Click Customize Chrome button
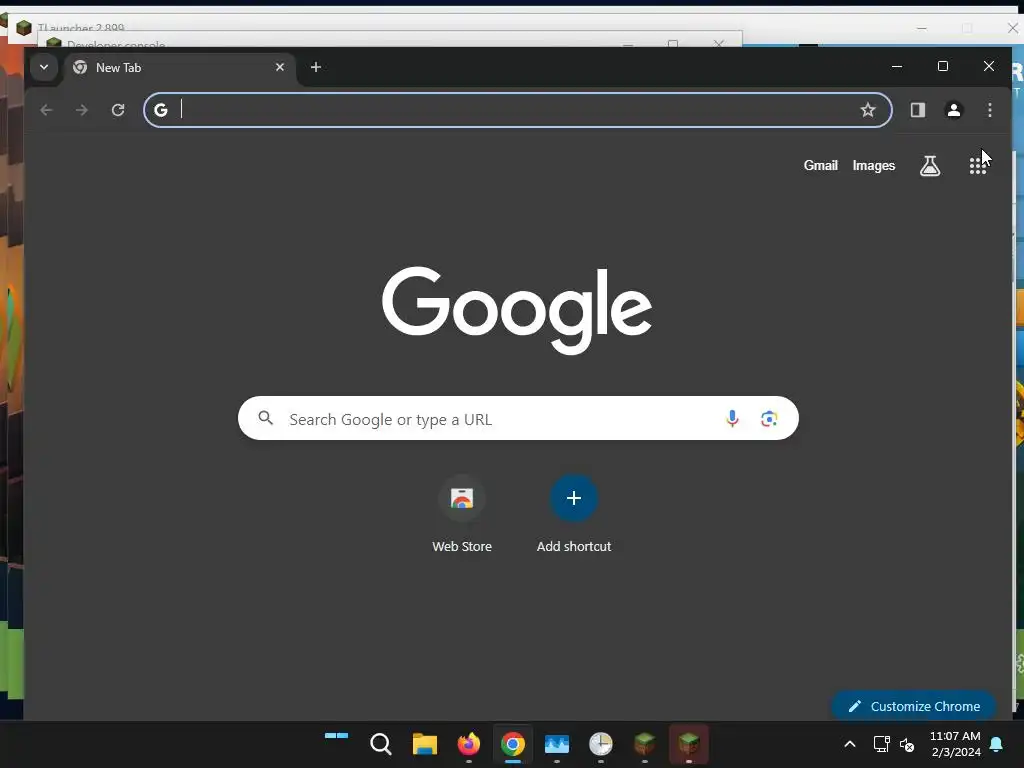1024x768 pixels. coord(914,706)
